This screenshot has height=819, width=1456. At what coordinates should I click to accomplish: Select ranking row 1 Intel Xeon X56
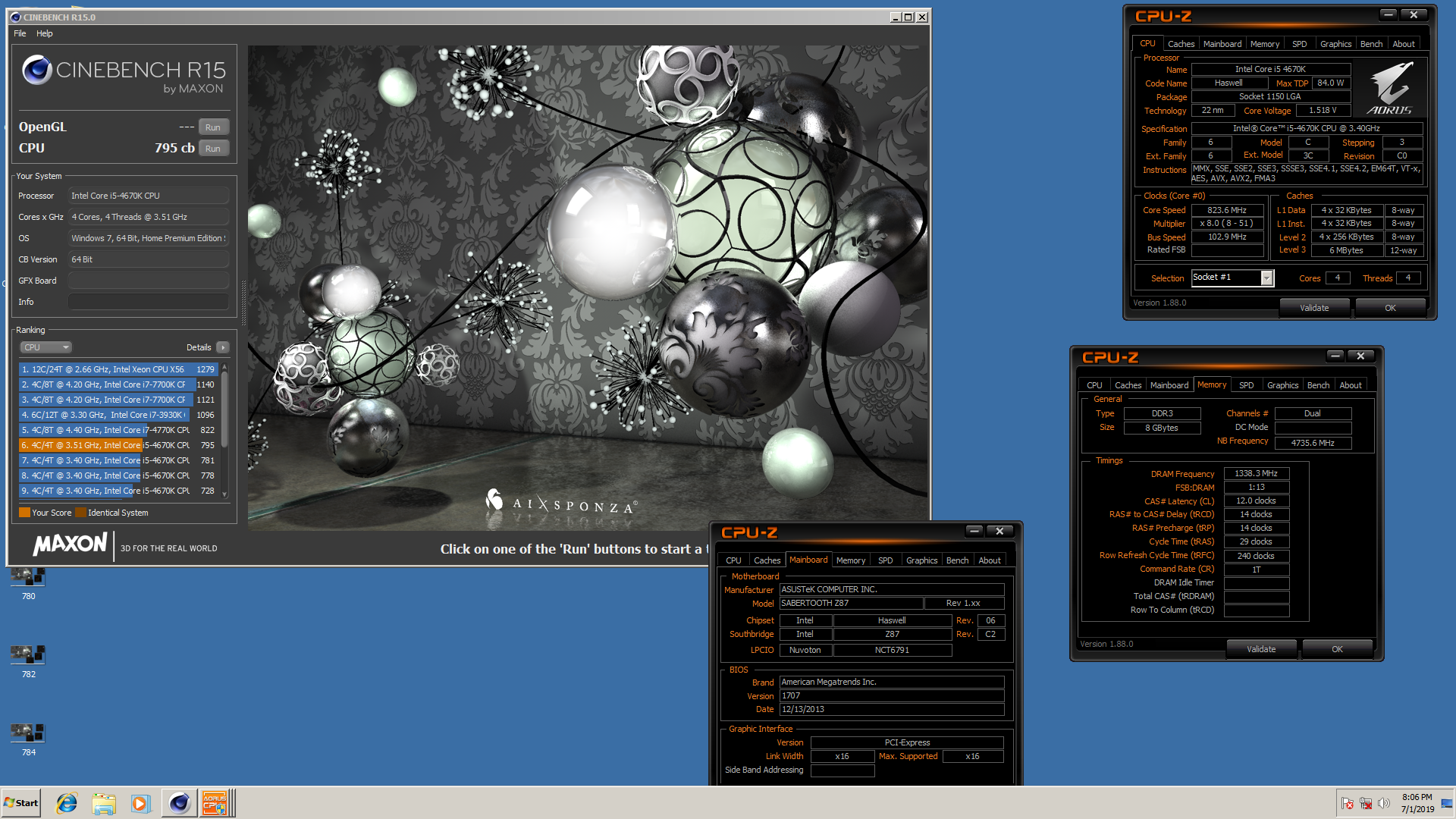pos(118,369)
